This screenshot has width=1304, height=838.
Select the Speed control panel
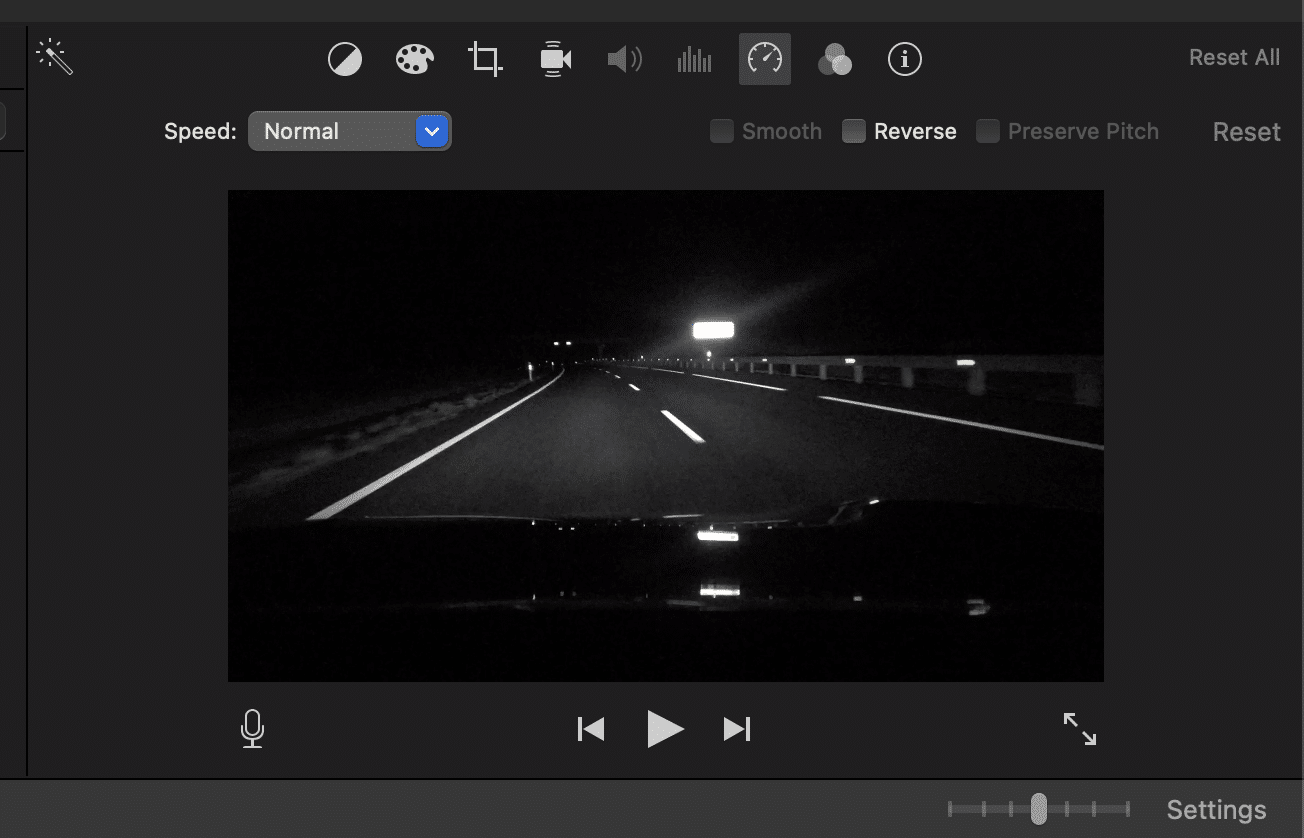tap(764, 59)
